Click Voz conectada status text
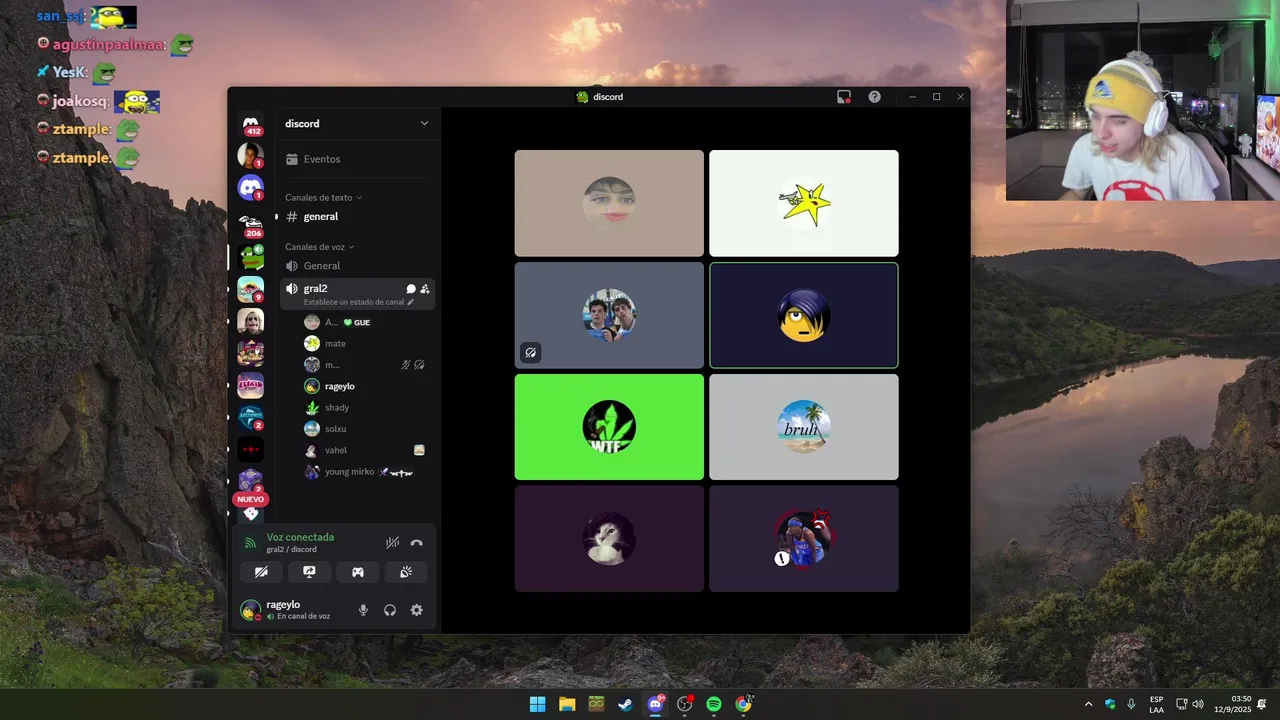 [x=300, y=537]
